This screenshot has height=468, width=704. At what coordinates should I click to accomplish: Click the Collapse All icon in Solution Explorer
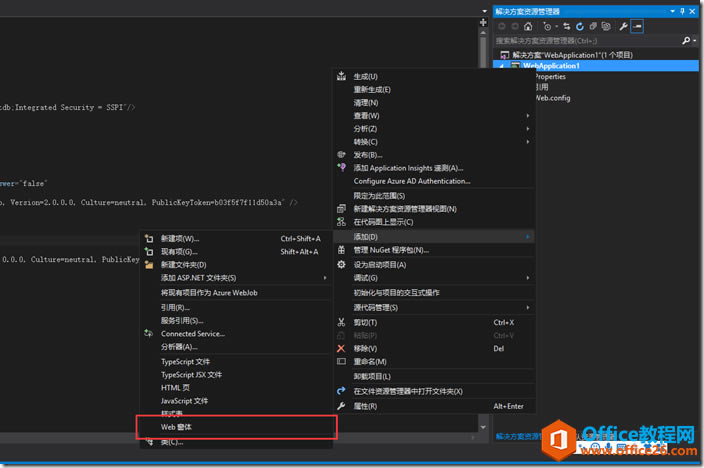point(592,26)
